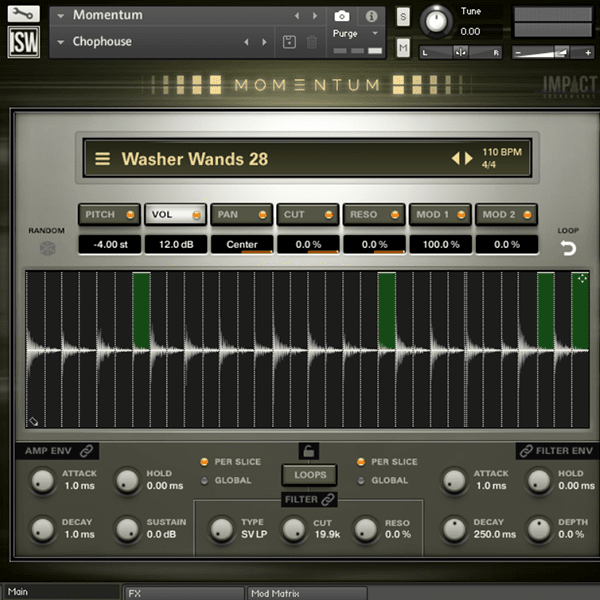Viewport: 600px width, 600px height.
Task: Click the Random dice icon
Action: point(48,248)
